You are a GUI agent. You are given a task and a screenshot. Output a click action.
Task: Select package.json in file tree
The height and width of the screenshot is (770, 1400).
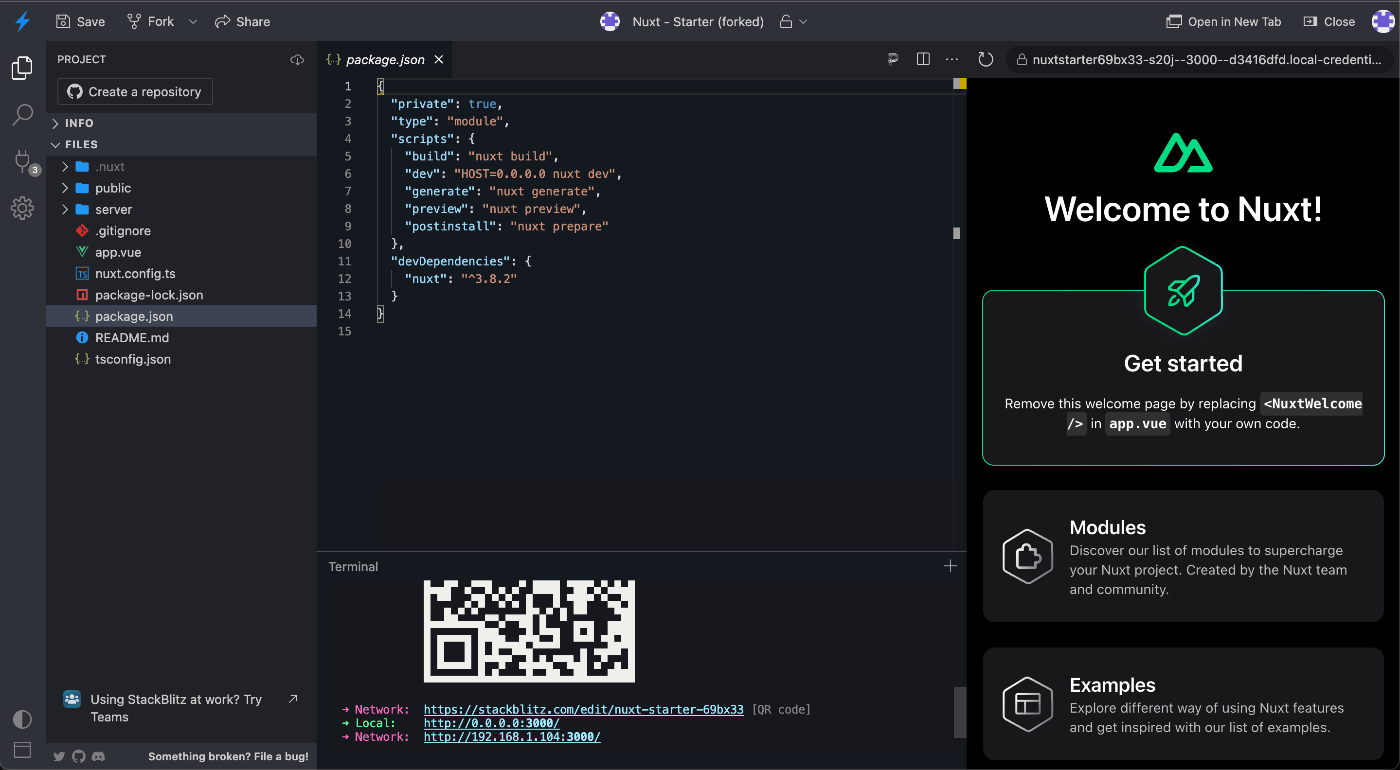point(181,316)
